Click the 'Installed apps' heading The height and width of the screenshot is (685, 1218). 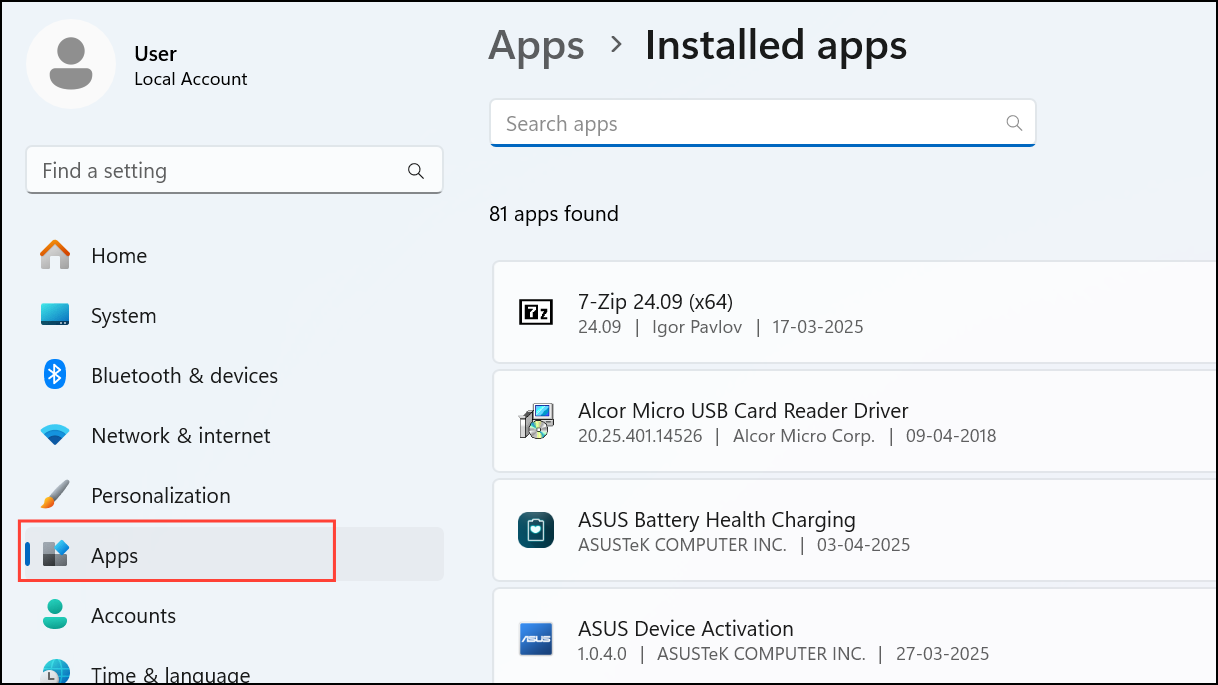[x=776, y=46]
